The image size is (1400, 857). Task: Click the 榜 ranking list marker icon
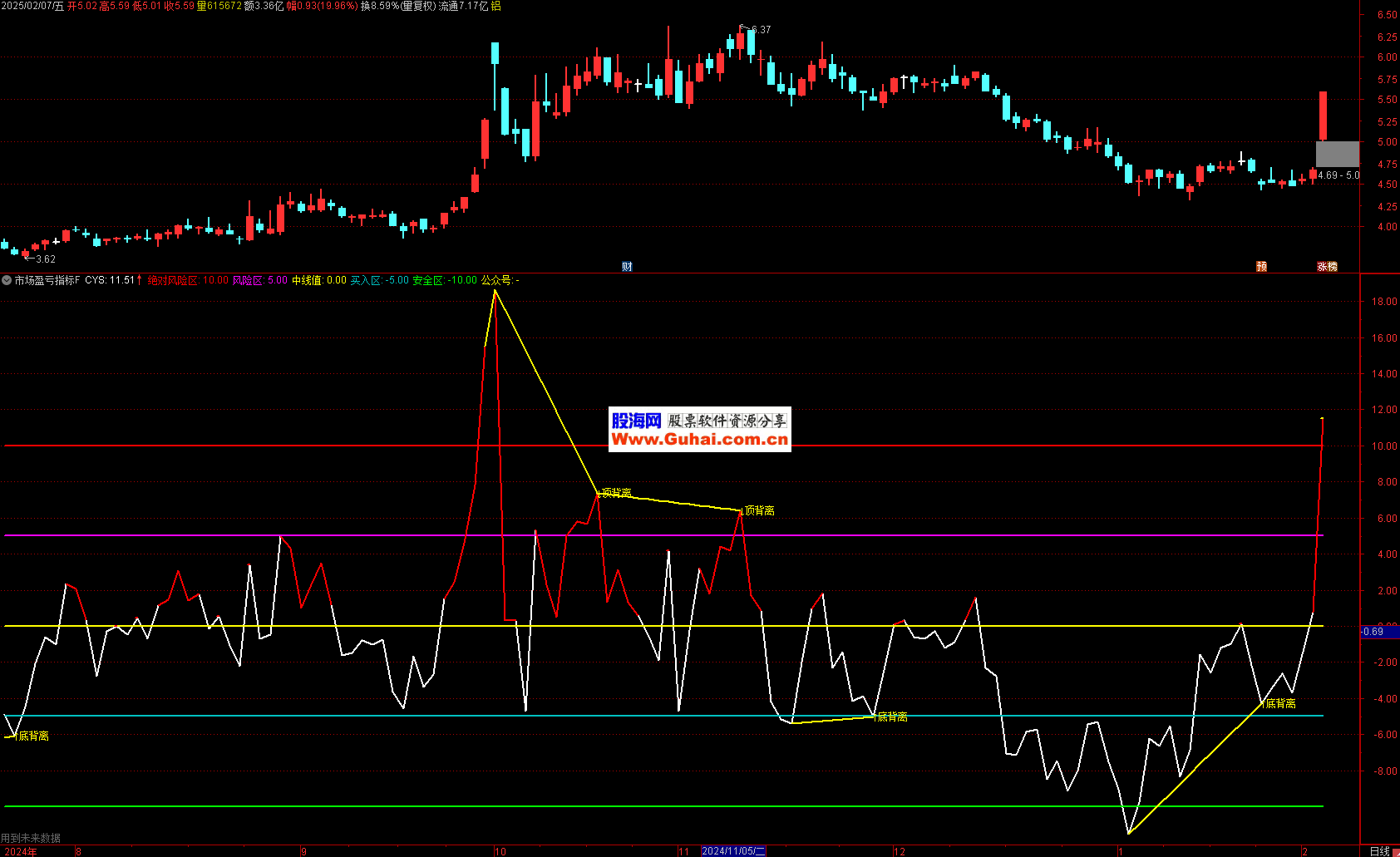click(1332, 267)
